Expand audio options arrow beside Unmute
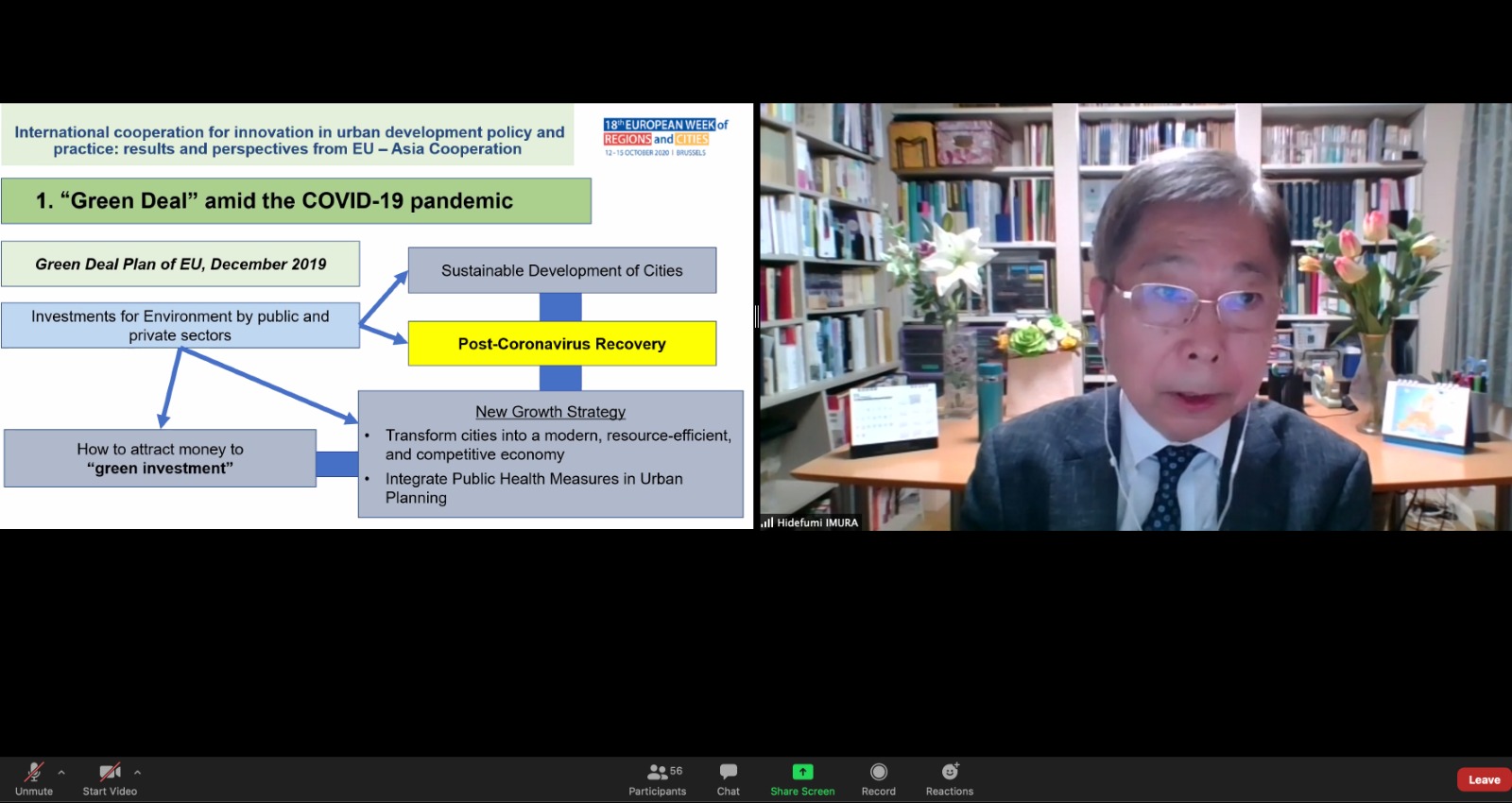1512x803 pixels. point(61,772)
